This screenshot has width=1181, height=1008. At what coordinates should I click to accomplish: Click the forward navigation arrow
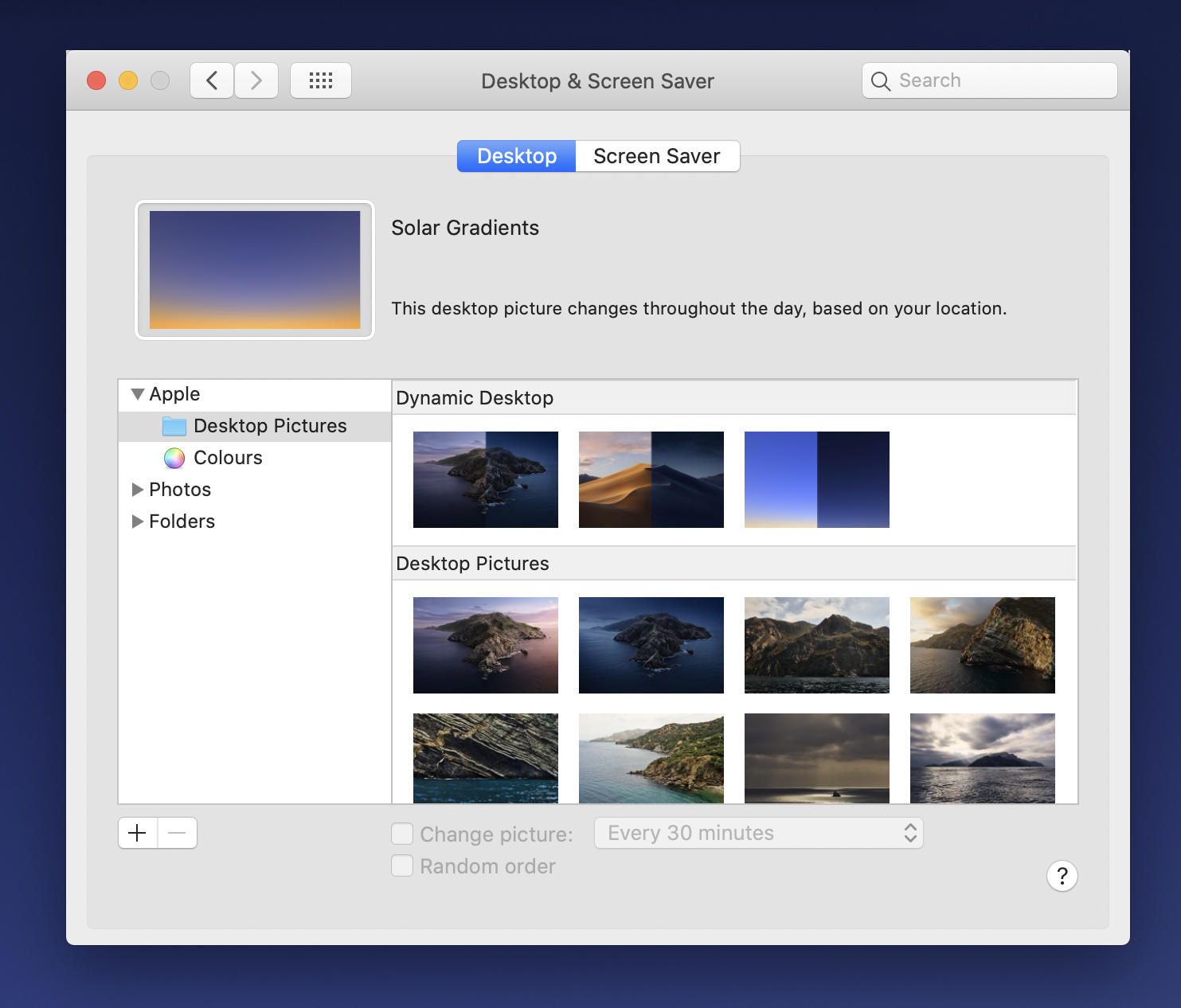point(256,80)
